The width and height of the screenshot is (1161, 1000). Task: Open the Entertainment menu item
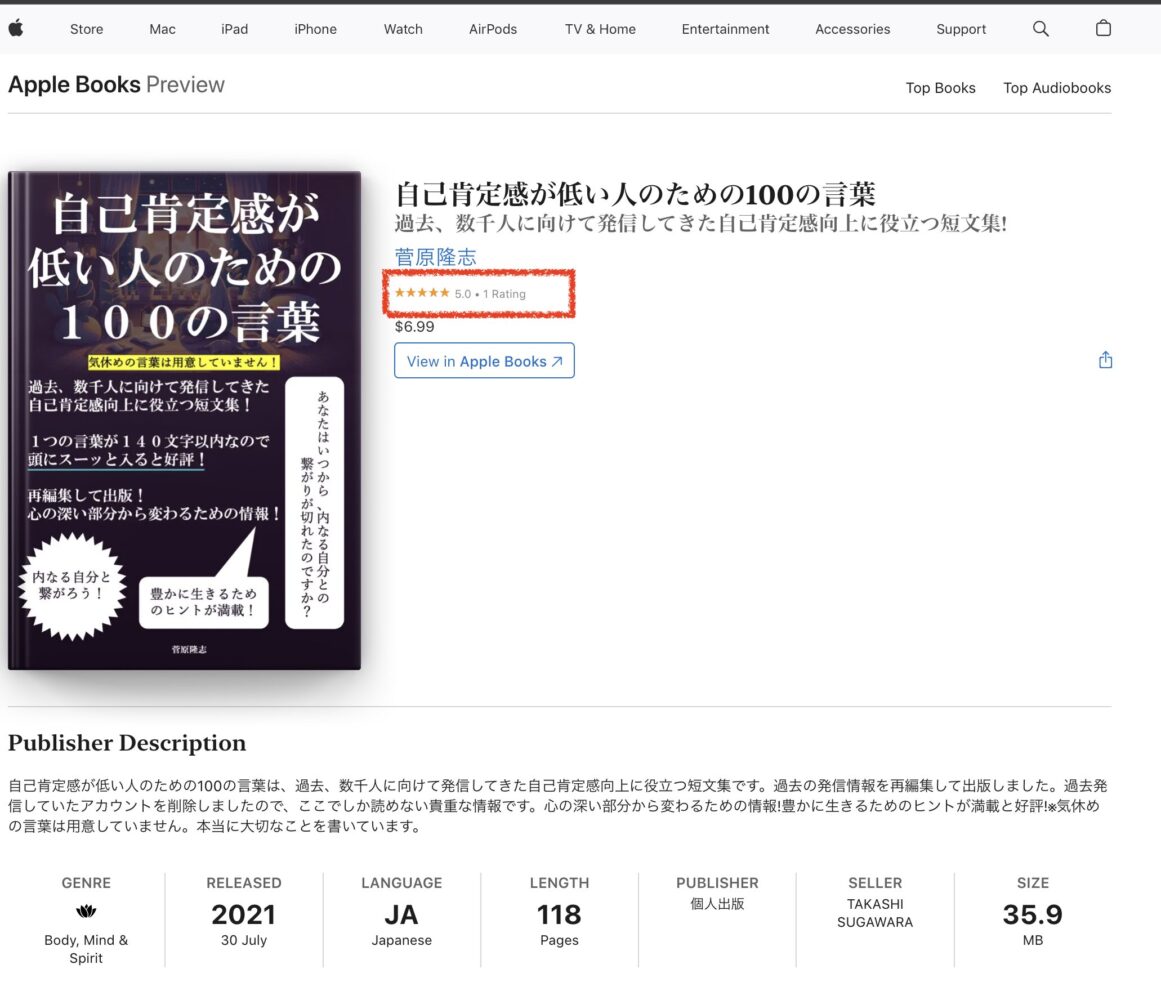point(725,29)
